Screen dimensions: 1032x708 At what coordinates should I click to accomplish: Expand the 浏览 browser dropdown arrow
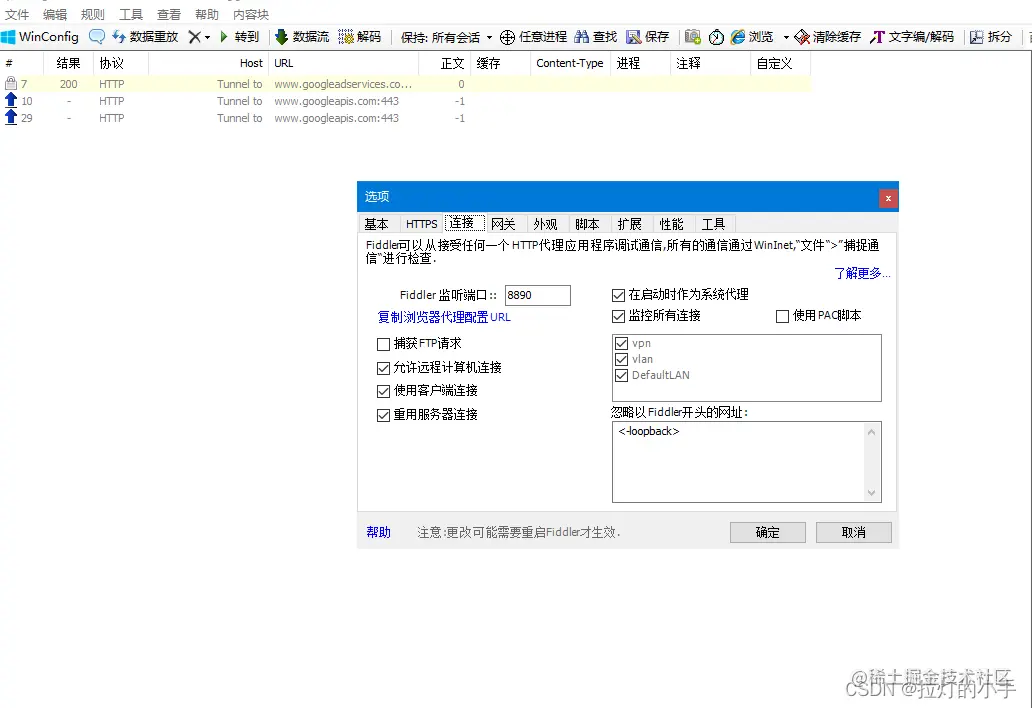(786, 36)
